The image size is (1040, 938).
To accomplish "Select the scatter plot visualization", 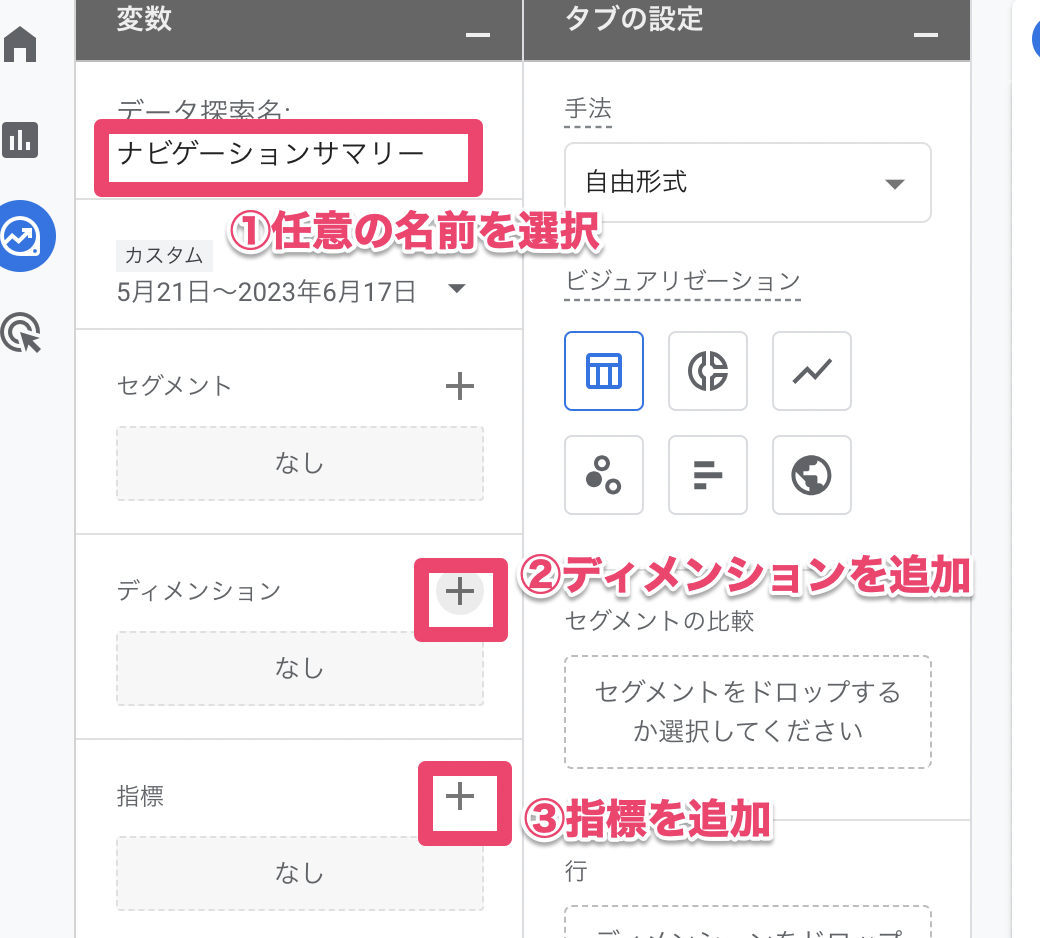I will tap(604, 475).
